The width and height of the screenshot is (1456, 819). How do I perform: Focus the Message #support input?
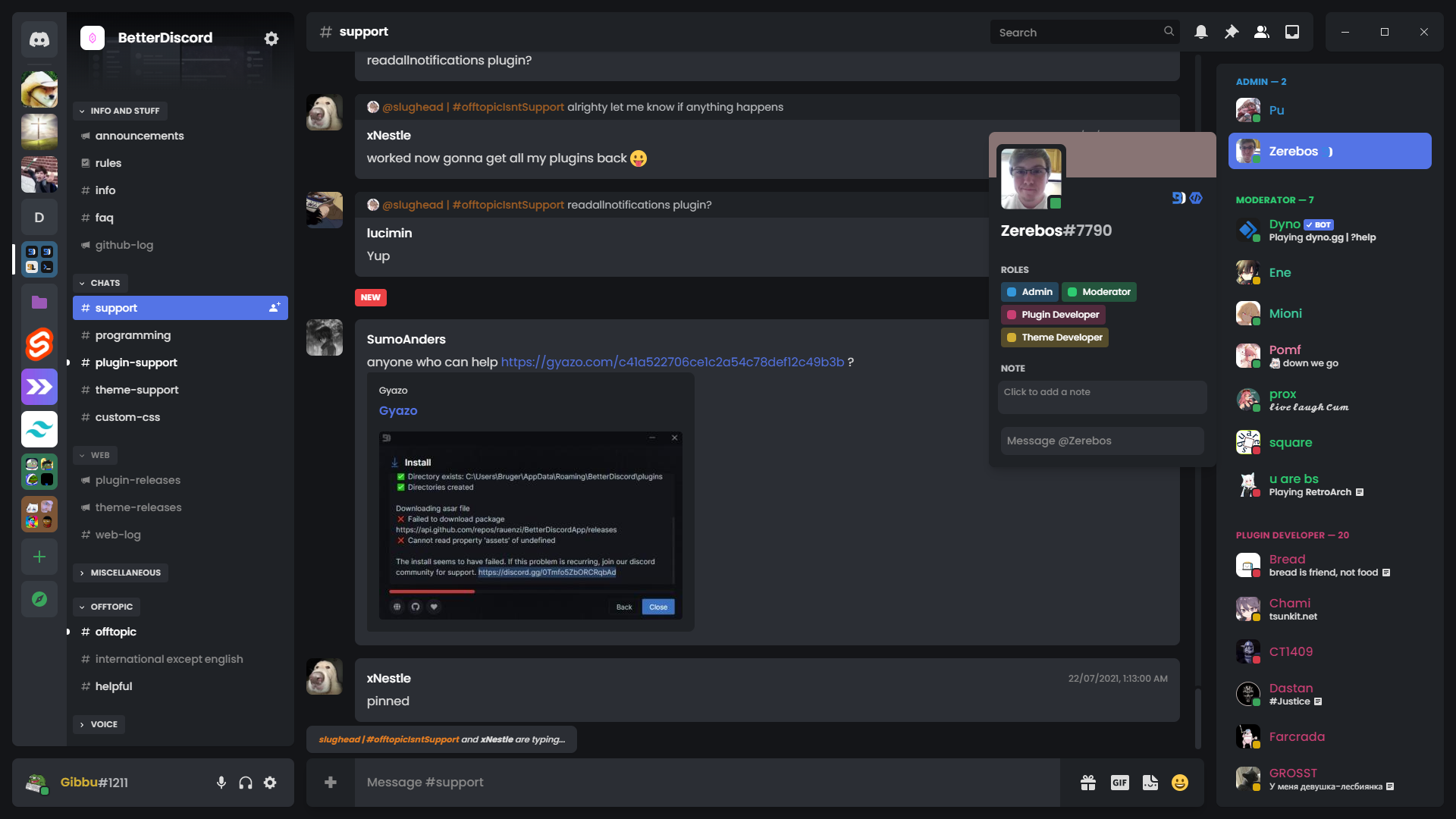coord(707,782)
